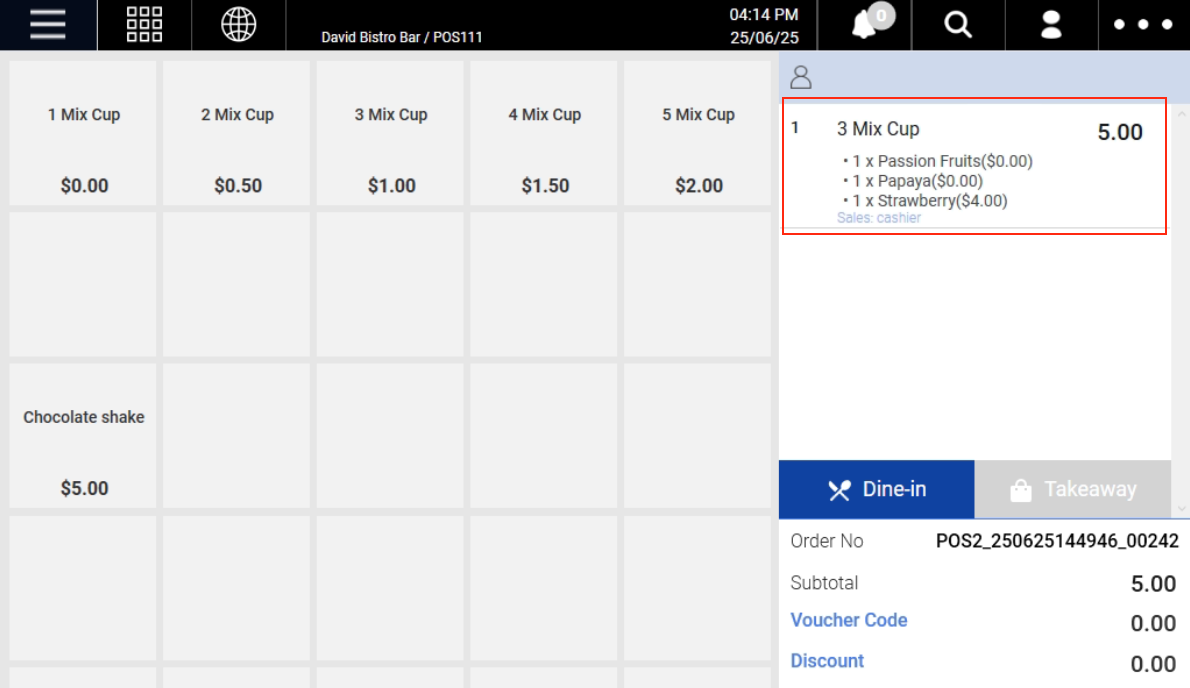The image size is (1190, 688).
Task: Click the globe language icon
Action: tap(238, 25)
